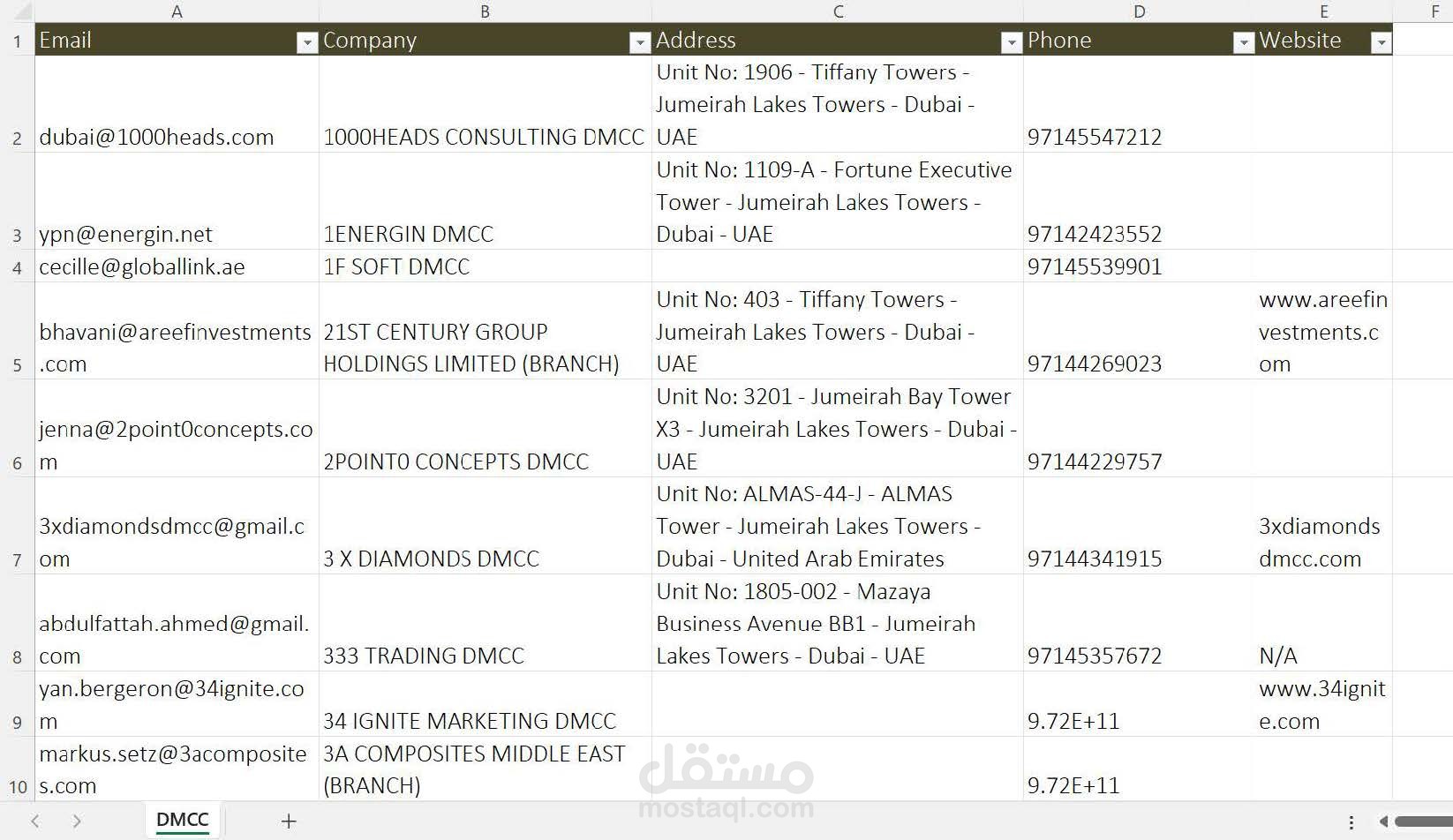Viewport: 1453px width, 840px height.
Task: Select address cell with Mazaya Business Avenue
Action: (838, 623)
